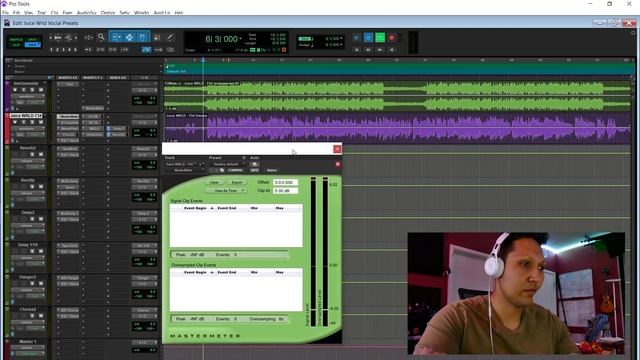This screenshot has width=640, height=360.
Task: Enable Slip edit mode
Action: pyautogui.click(x=16, y=45)
